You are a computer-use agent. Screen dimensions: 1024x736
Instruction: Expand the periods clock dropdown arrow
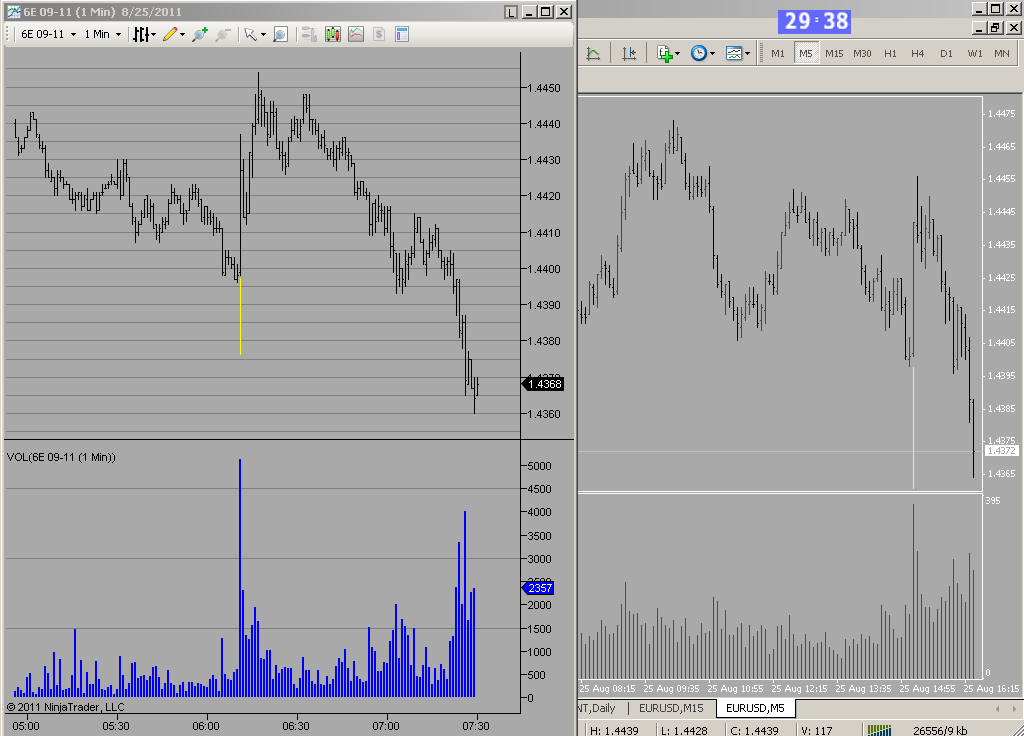pyautogui.click(x=712, y=54)
